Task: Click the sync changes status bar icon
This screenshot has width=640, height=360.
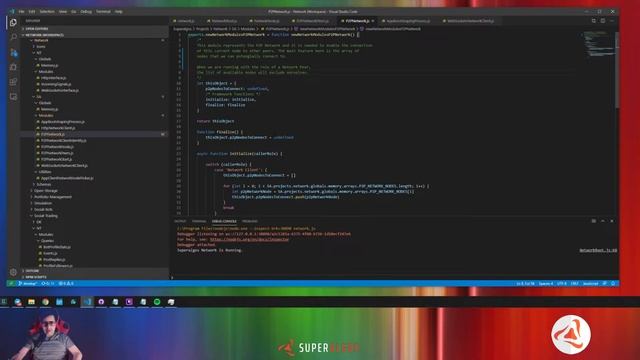Action: click(47, 283)
